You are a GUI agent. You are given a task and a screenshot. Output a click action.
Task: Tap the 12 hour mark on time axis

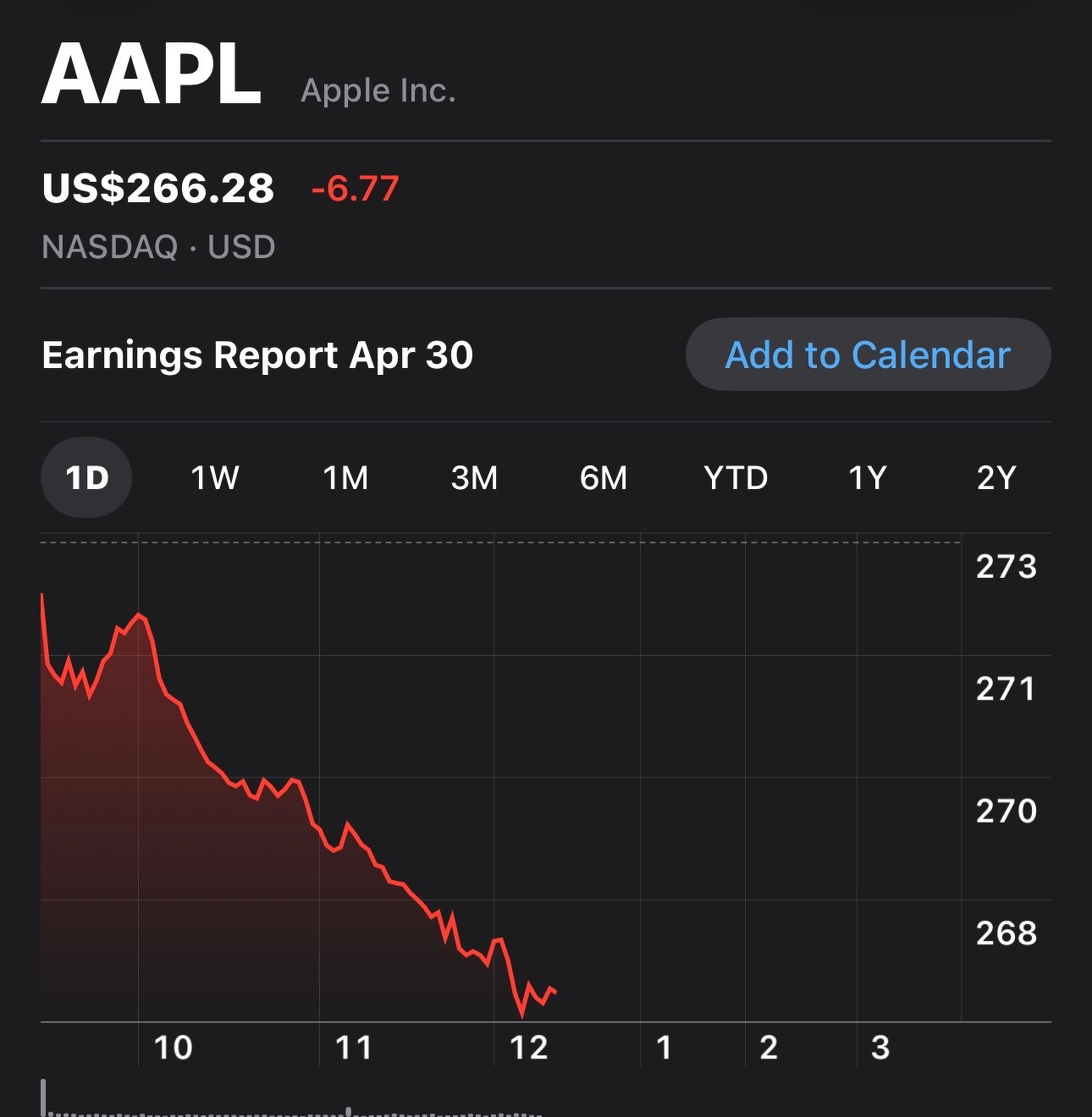pyautogui.click(x=528, y=1048)
